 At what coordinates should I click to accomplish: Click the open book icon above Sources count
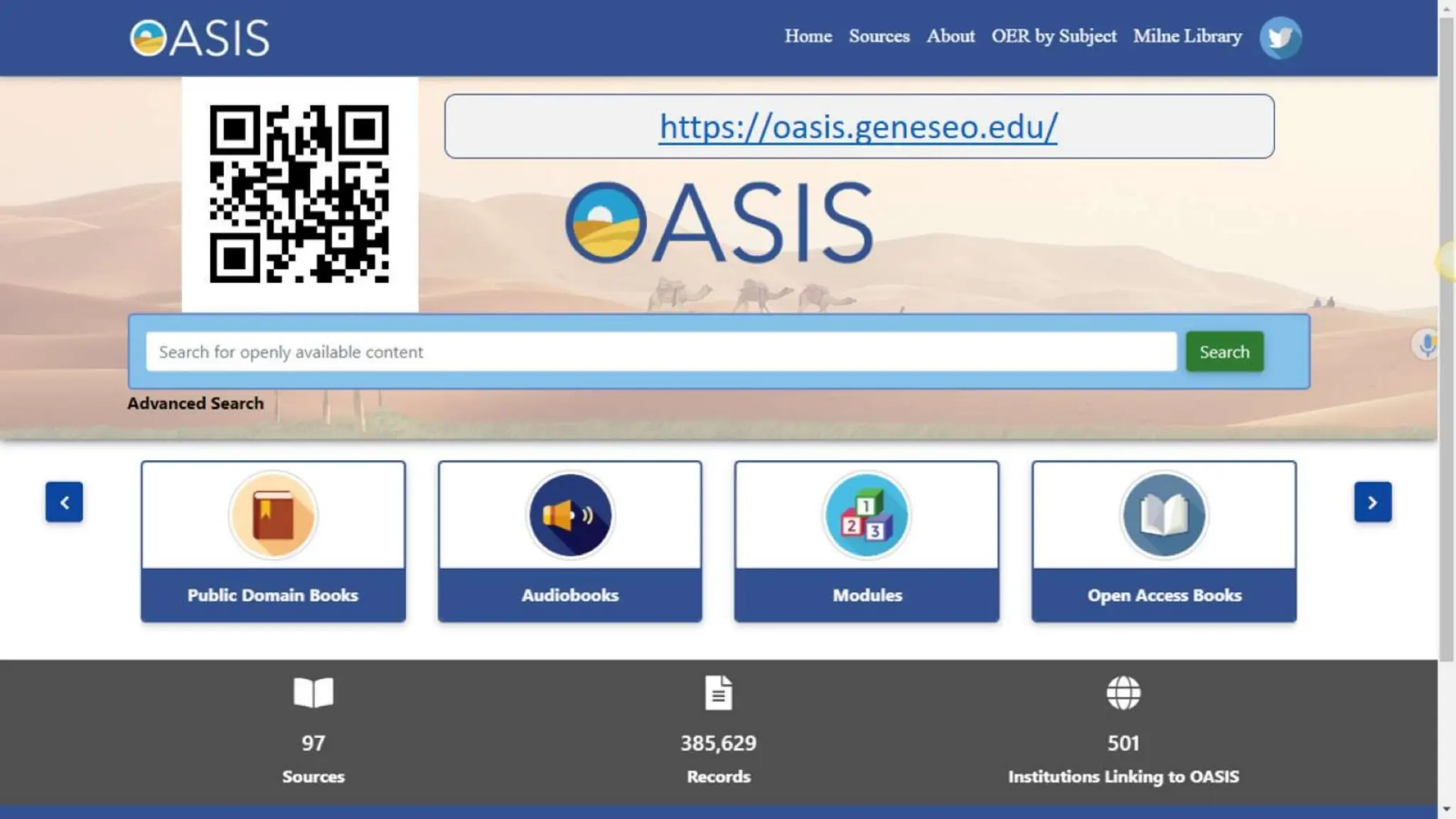(313, 692)
